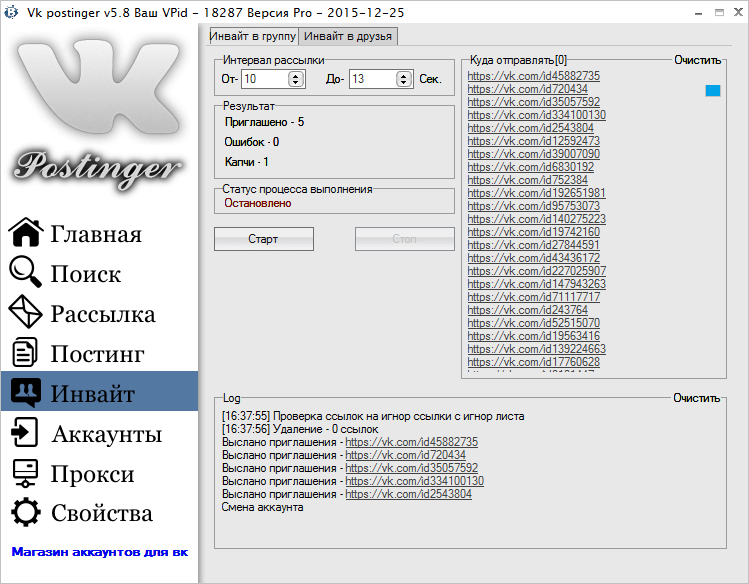Open link id243764 in the send list
Image resolution: width=749 pixels, height=584 pixels.
[x=527, y=310]
